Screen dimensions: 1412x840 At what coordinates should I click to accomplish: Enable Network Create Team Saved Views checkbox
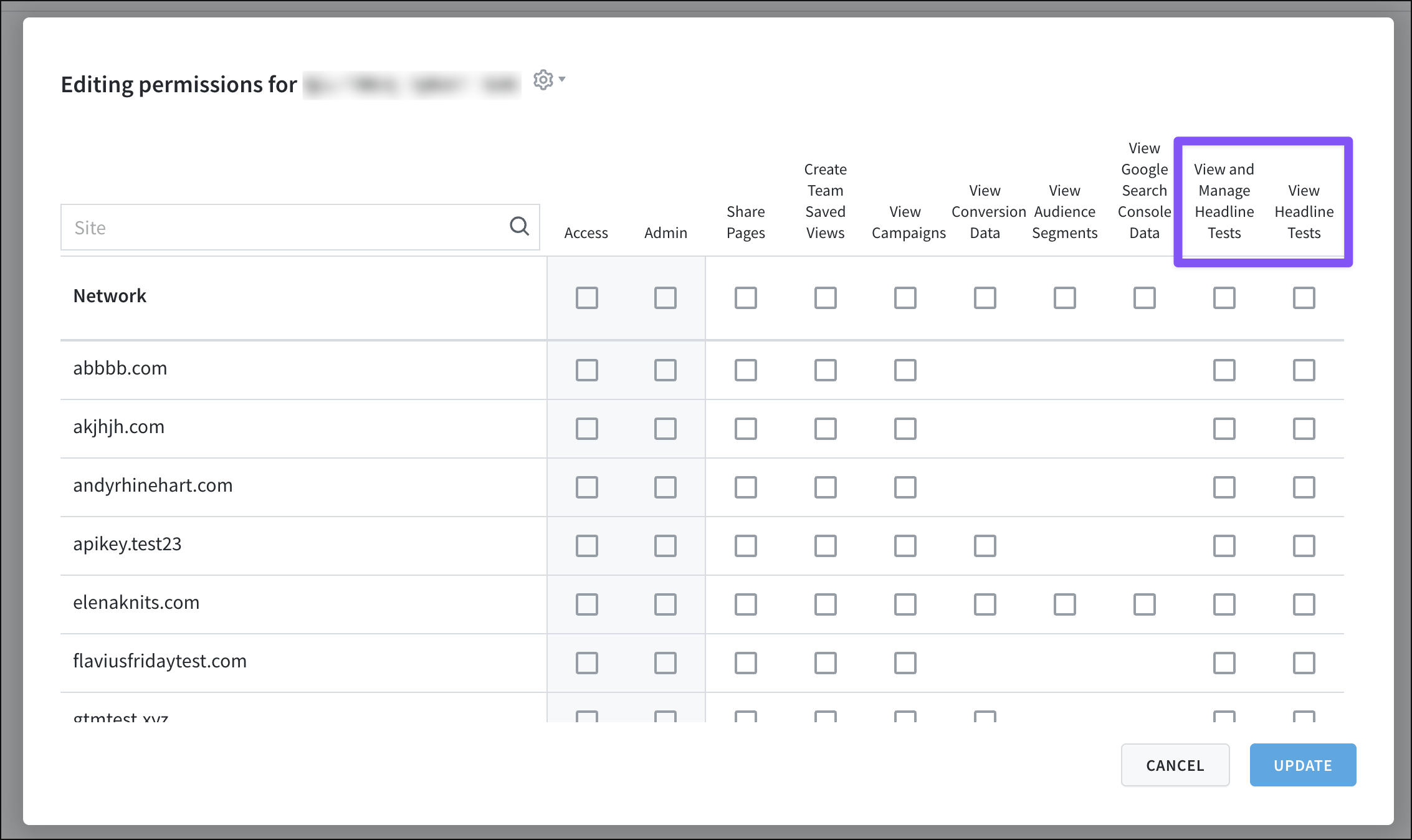[826, 298]
